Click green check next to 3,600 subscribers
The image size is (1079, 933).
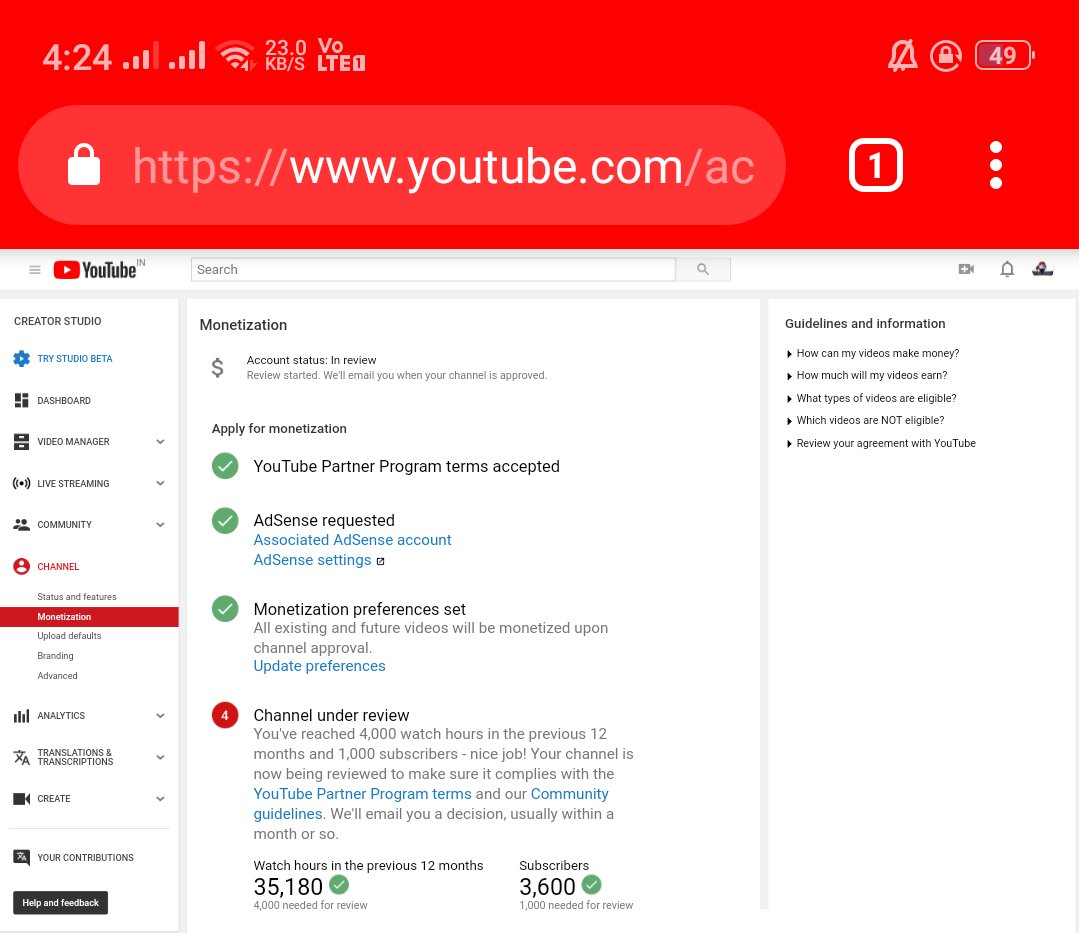coord(591,884)
